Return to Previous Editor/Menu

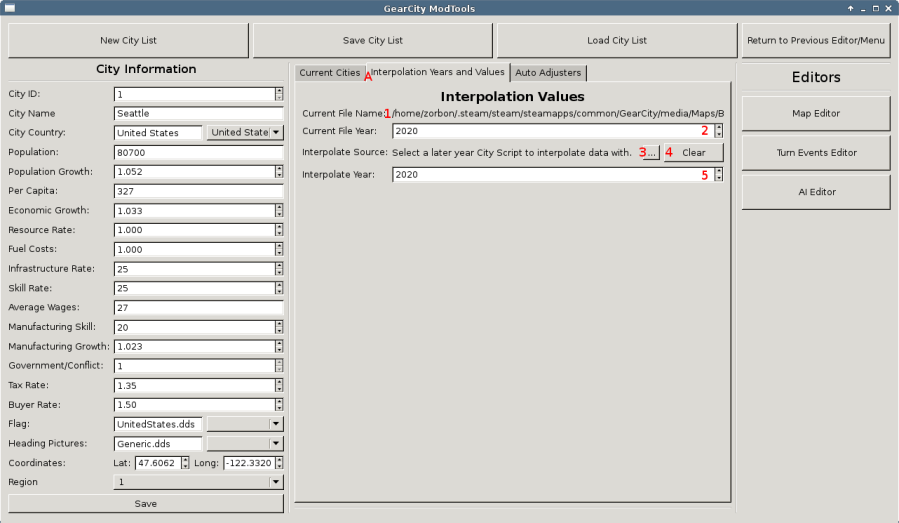(815, 41)
